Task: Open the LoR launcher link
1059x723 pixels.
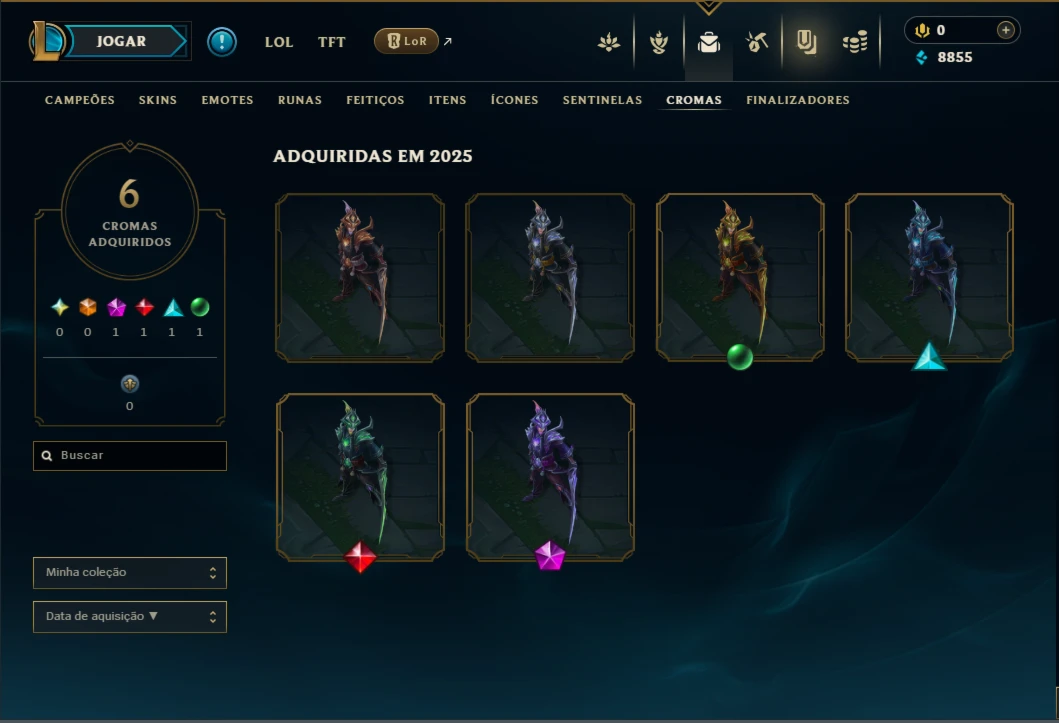Action: pos(407,41)
